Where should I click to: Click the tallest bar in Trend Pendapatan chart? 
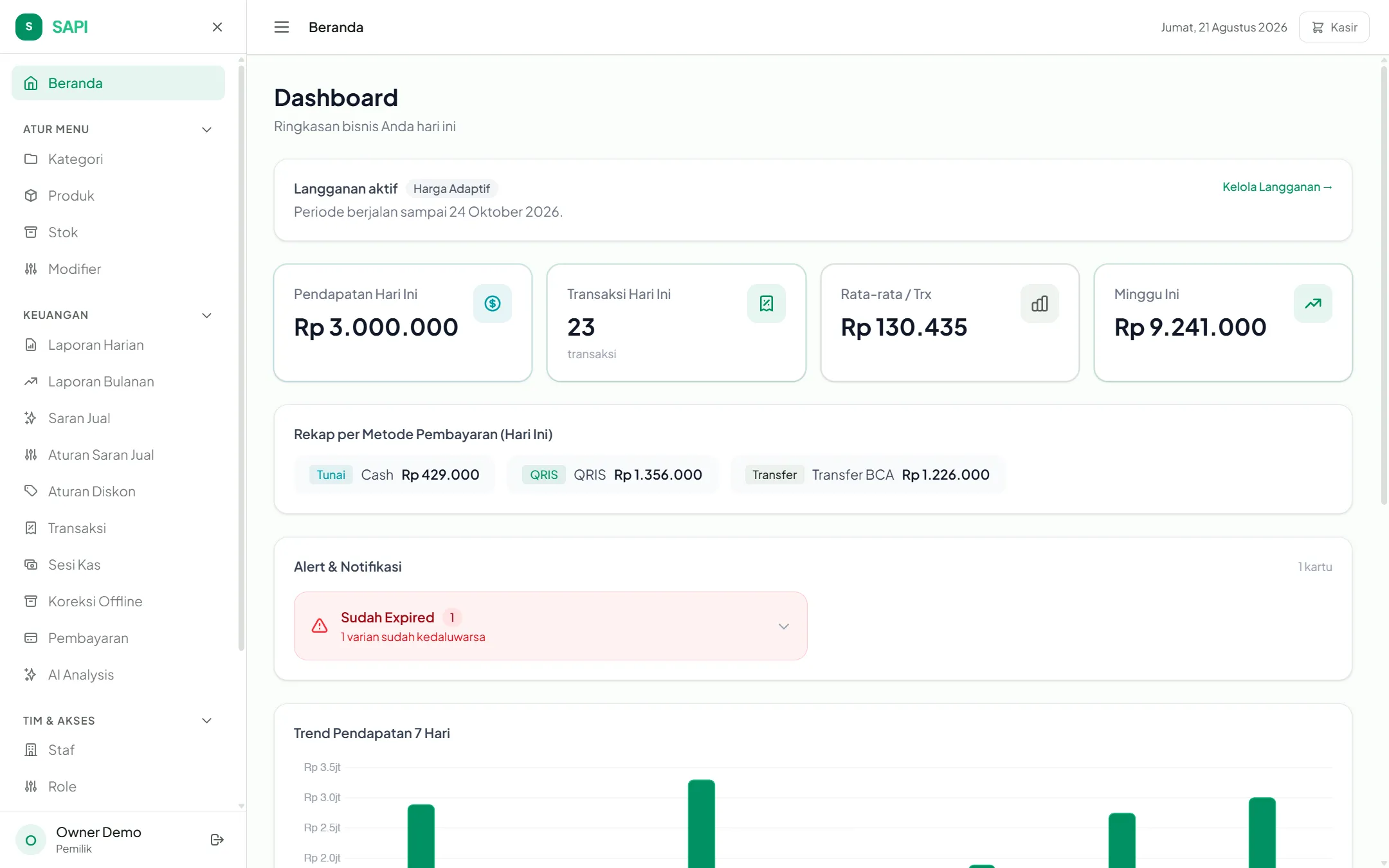pyautogui.click(x=702, y=824)
